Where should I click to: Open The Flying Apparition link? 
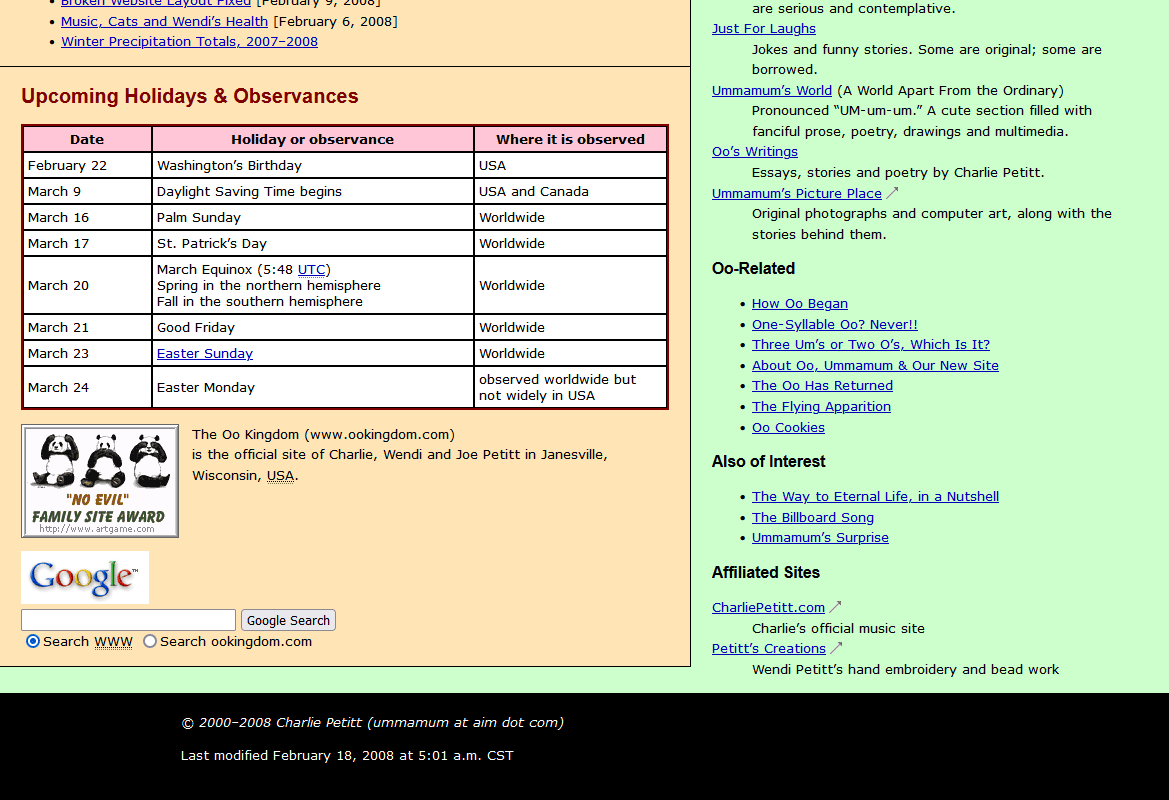coord(821,406)
